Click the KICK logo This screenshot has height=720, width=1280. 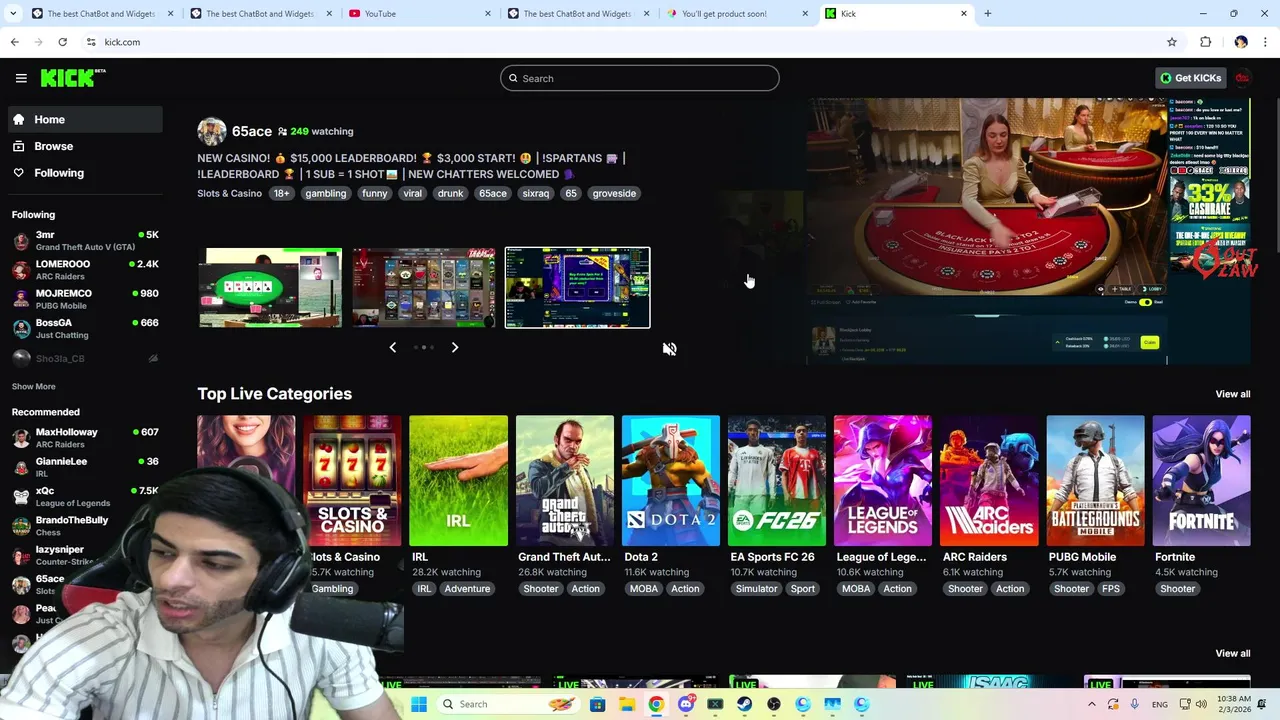coord(72,78)
